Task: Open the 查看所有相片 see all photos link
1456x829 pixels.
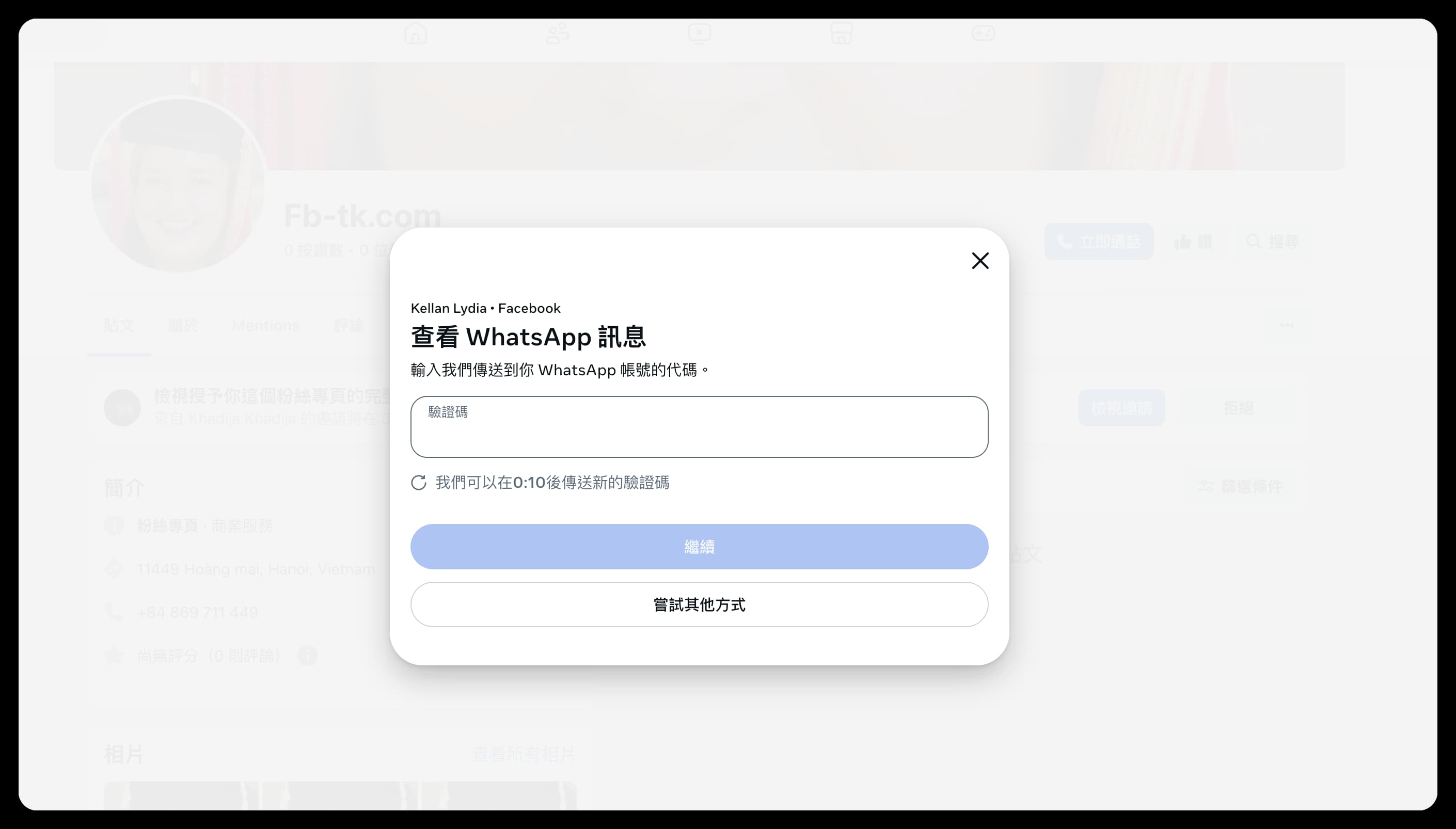Action: [x=524, y=755]
